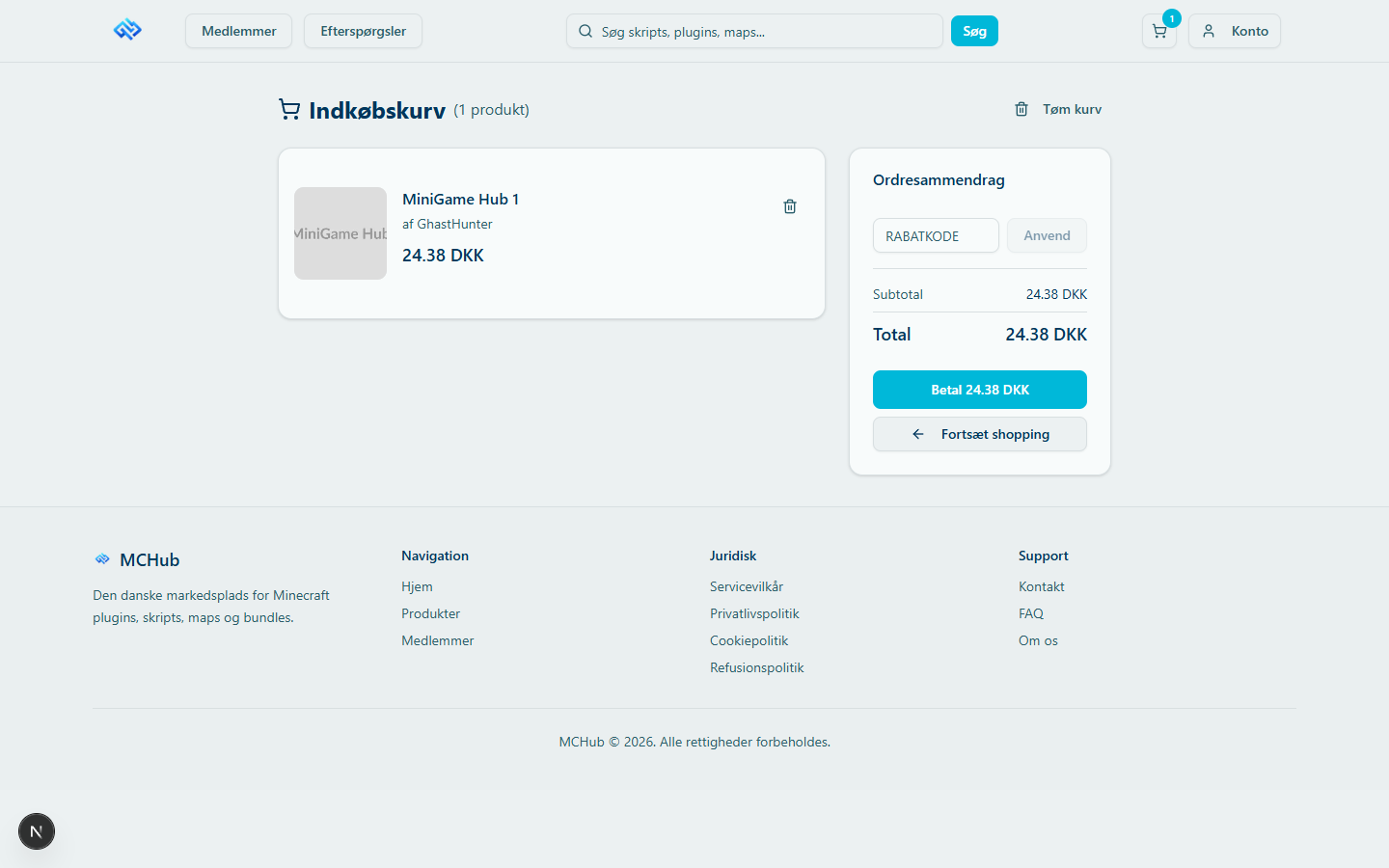Open Kontakt support link
This screenshot has width=1389, height=868.
click(1041, 586)
